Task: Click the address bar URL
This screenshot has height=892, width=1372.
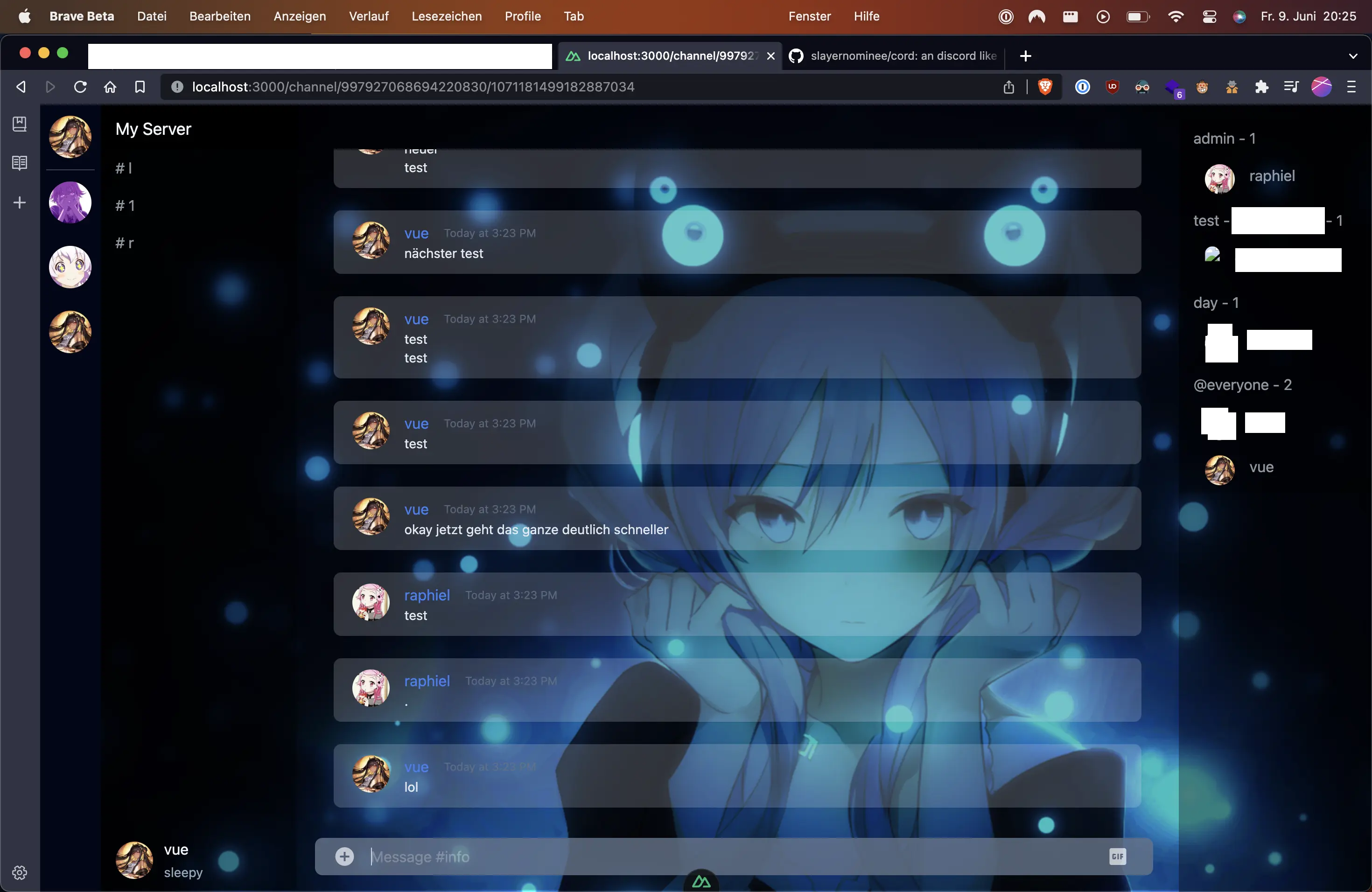Action: (x=413, y=87)
